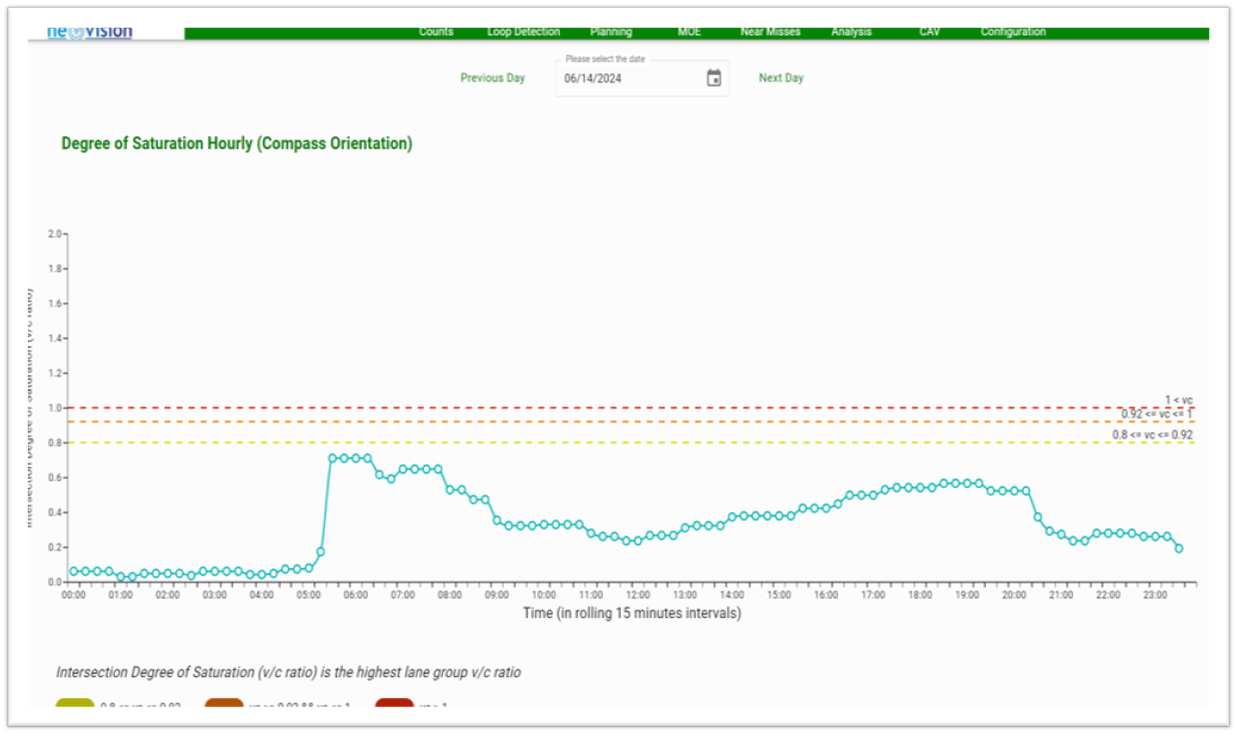This screenshot has height=734, width=1237.
Task: Click the red dashed '1 < vc' threshold label
Action: point(1178,400)
